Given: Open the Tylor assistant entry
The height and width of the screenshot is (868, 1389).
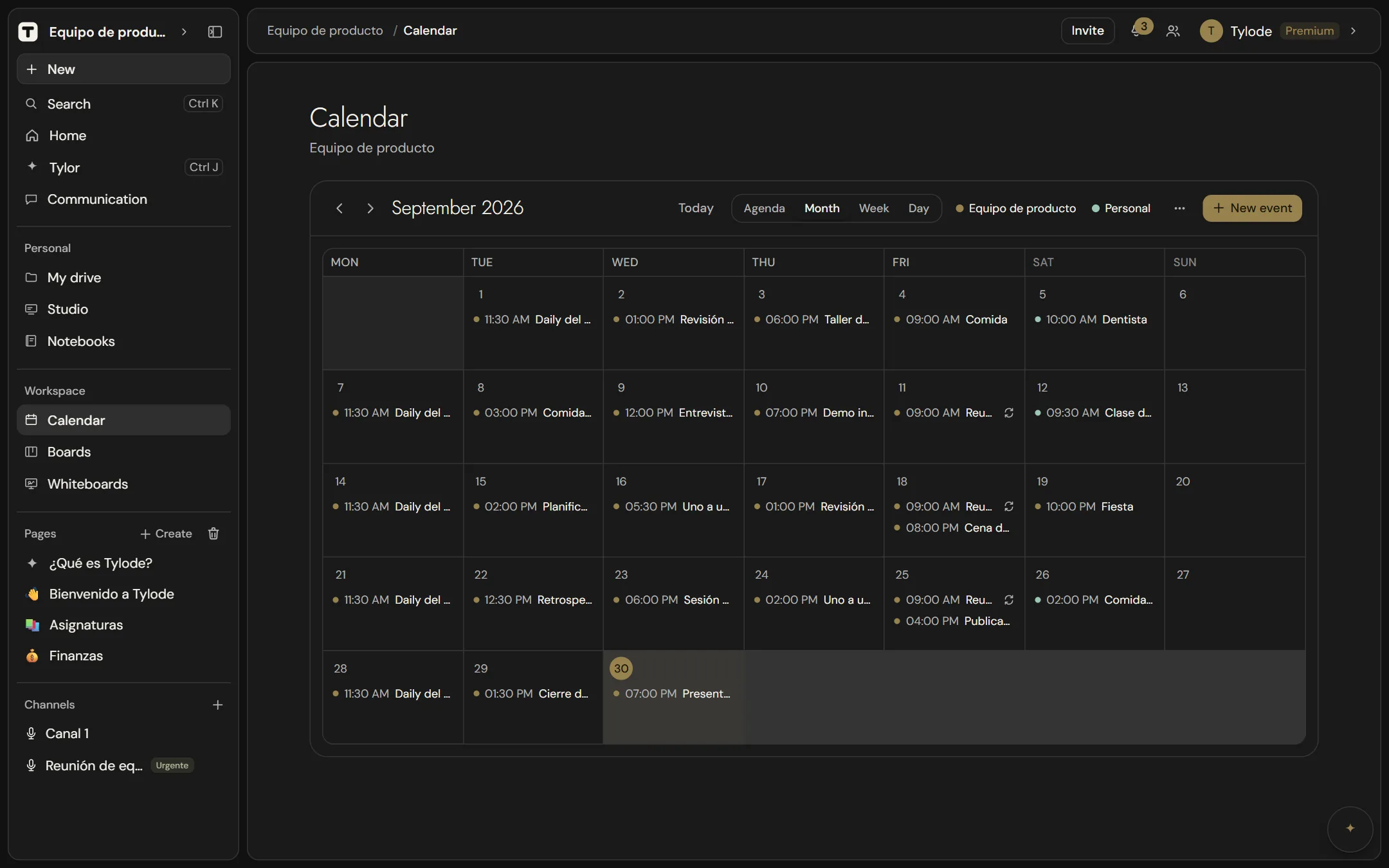Looking at the screenshot, I should (x=123, y=167).
